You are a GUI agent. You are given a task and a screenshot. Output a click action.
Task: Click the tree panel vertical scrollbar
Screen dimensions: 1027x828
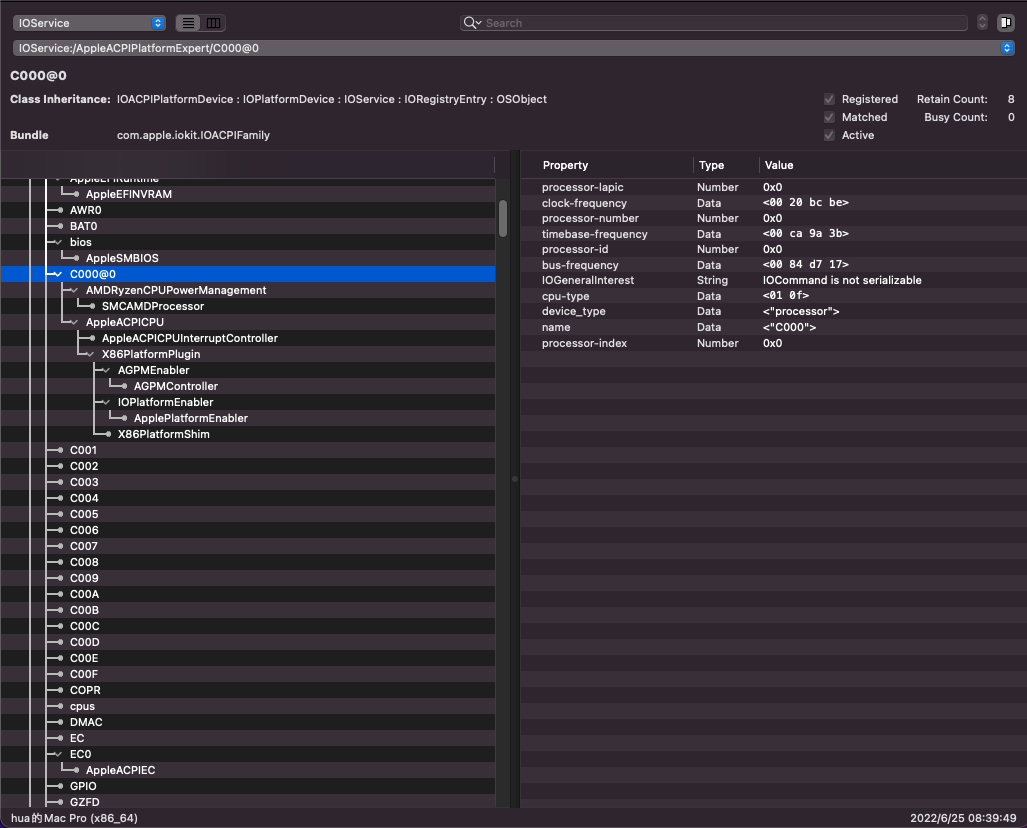(503, 217)
